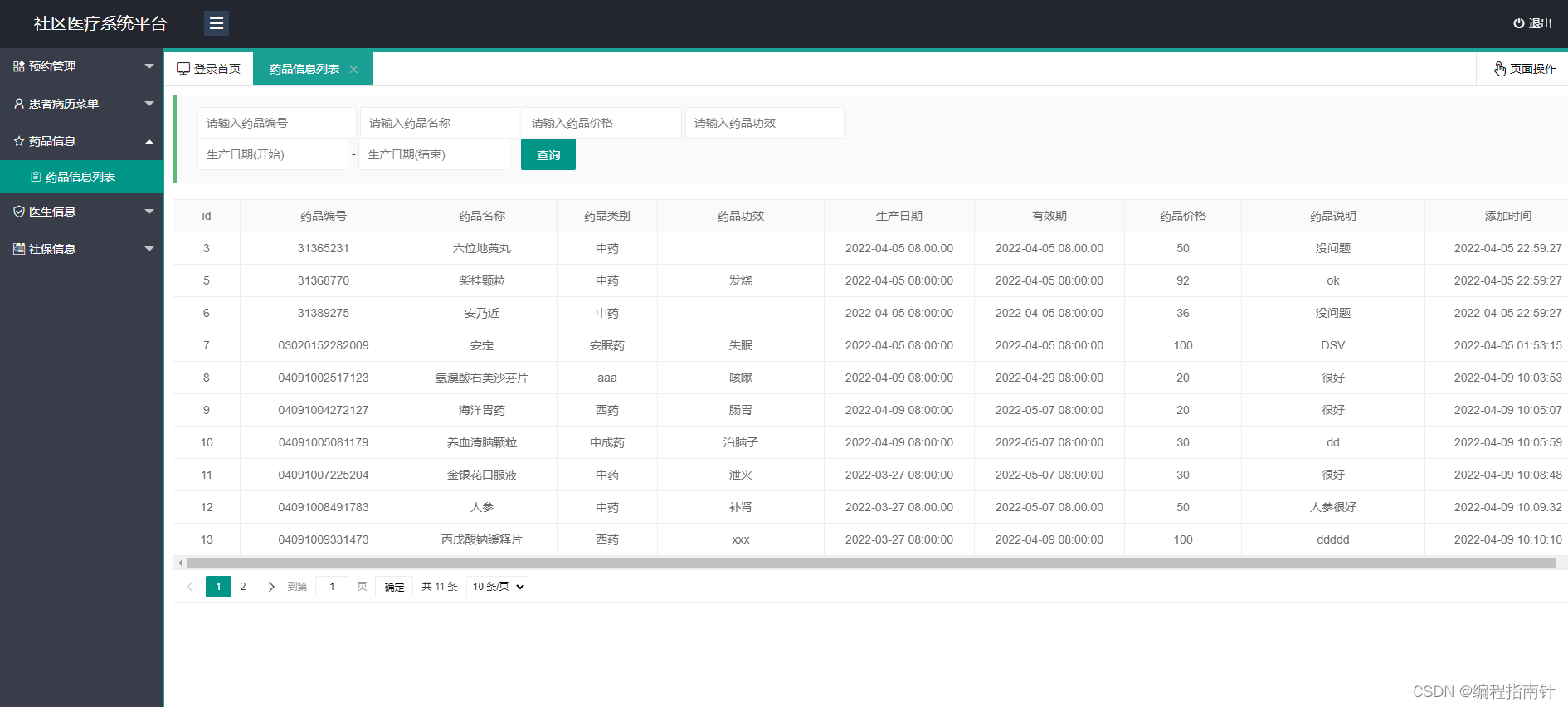
Task: Click the horizontal table scrollbar
Action: pyautogui.click(x=871, y=563)
